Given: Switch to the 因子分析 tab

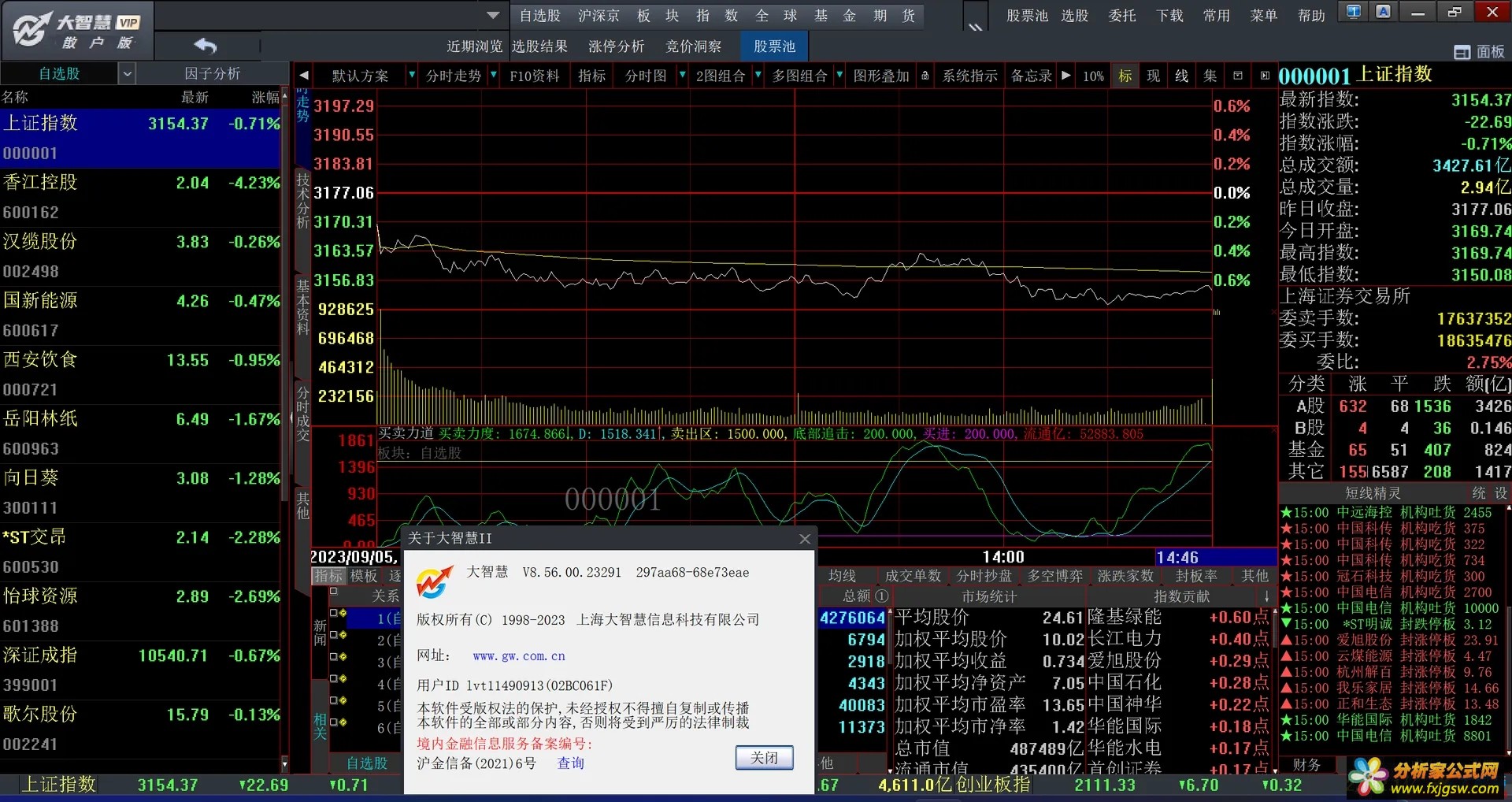Looking at the screenshot, I should click(212, 74).
